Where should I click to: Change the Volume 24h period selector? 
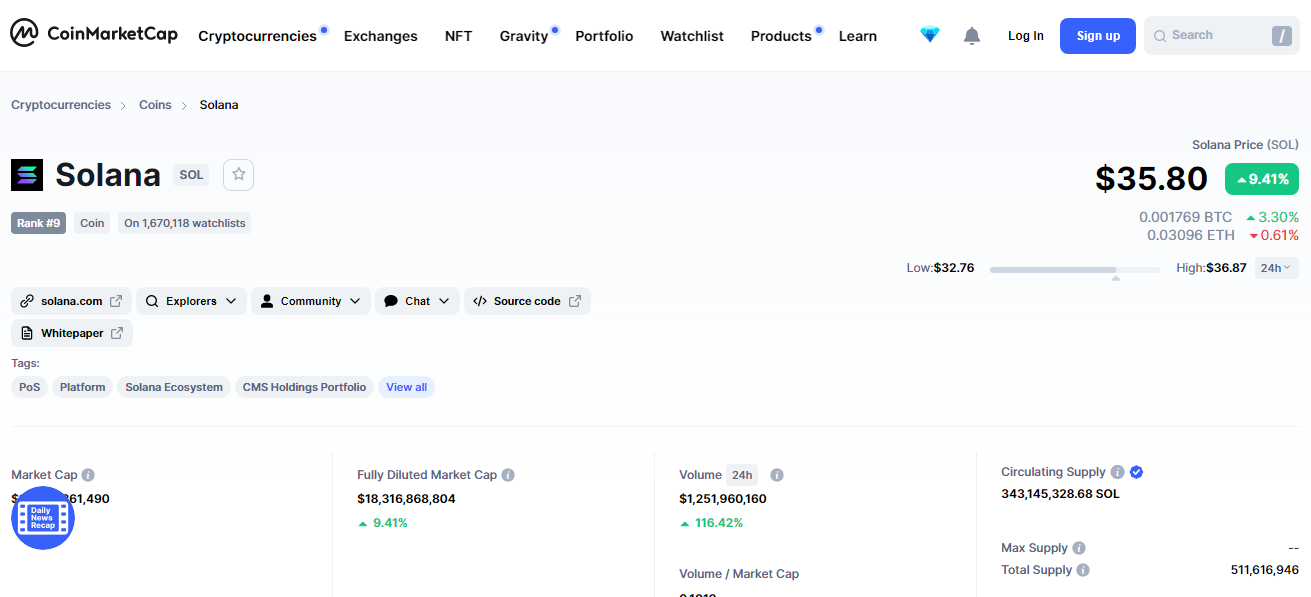pos(742,475)
